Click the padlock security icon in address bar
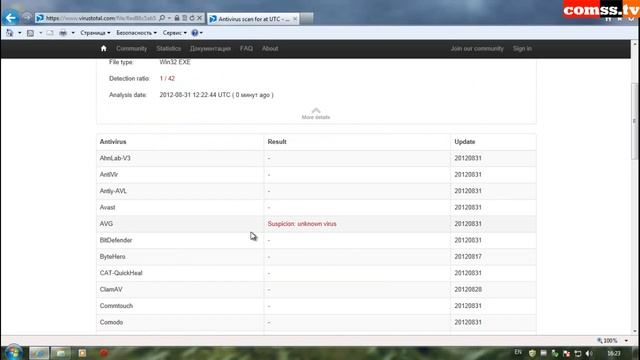The image size is (640, 360). (177, 18)
